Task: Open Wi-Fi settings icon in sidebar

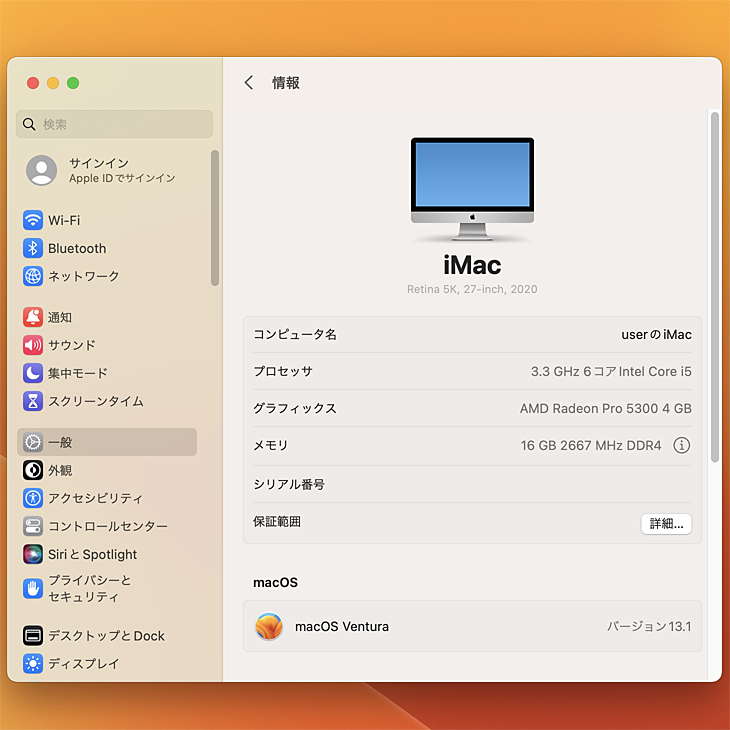Action: click(33, 220)
